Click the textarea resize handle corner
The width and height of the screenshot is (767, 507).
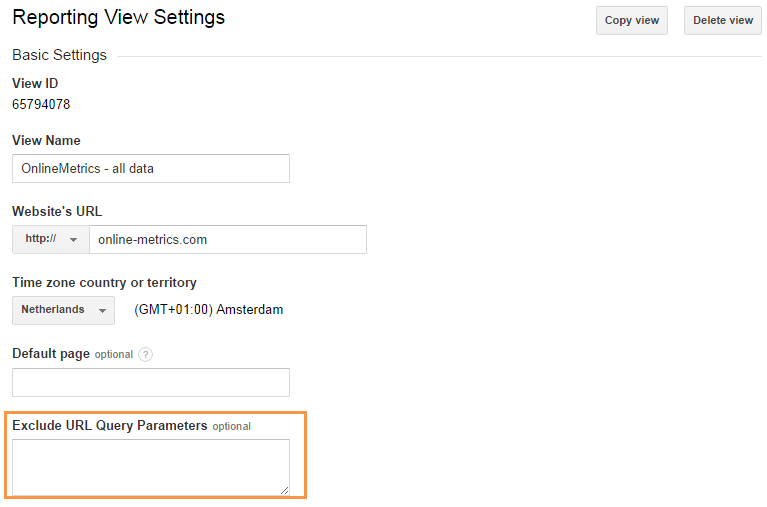[285, 490]
